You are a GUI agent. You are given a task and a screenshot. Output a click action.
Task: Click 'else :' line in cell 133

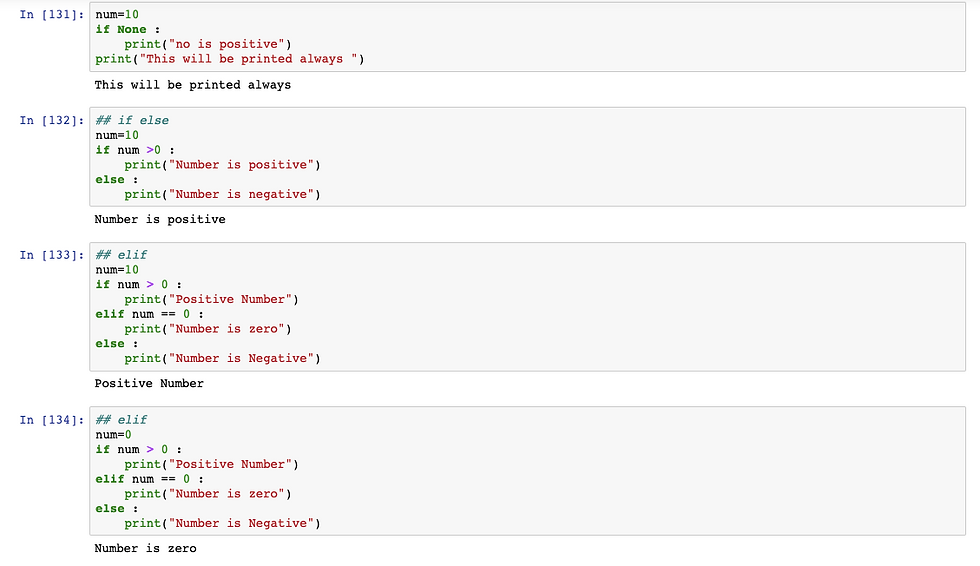pyautogui.click(x=117, y=344)
